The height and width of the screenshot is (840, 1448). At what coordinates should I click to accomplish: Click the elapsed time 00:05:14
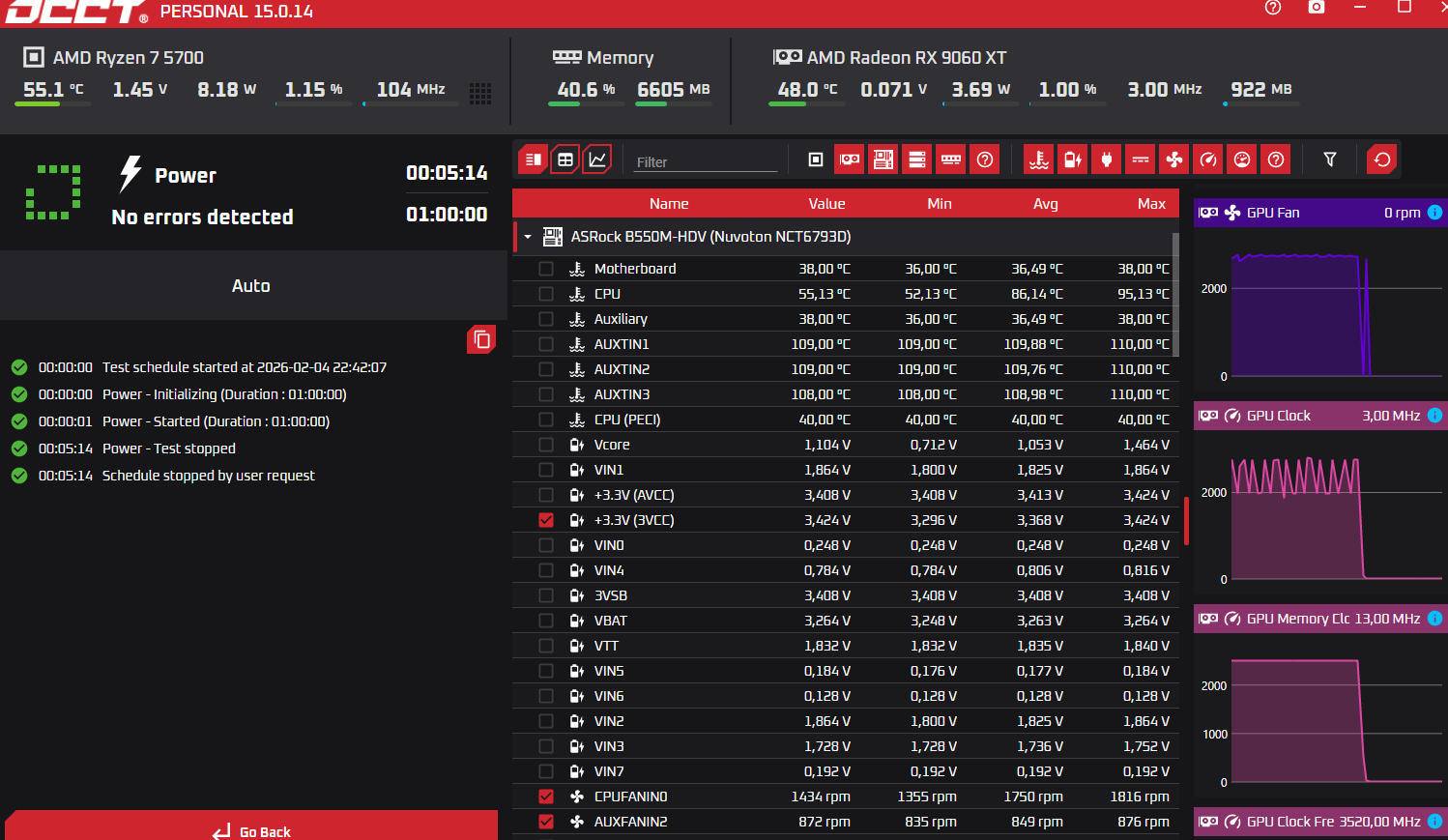coord(447,173)
